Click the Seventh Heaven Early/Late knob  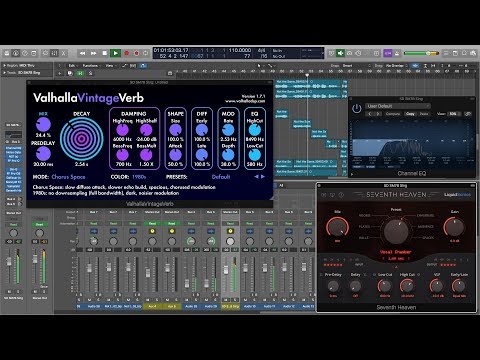tap(459, 286)
